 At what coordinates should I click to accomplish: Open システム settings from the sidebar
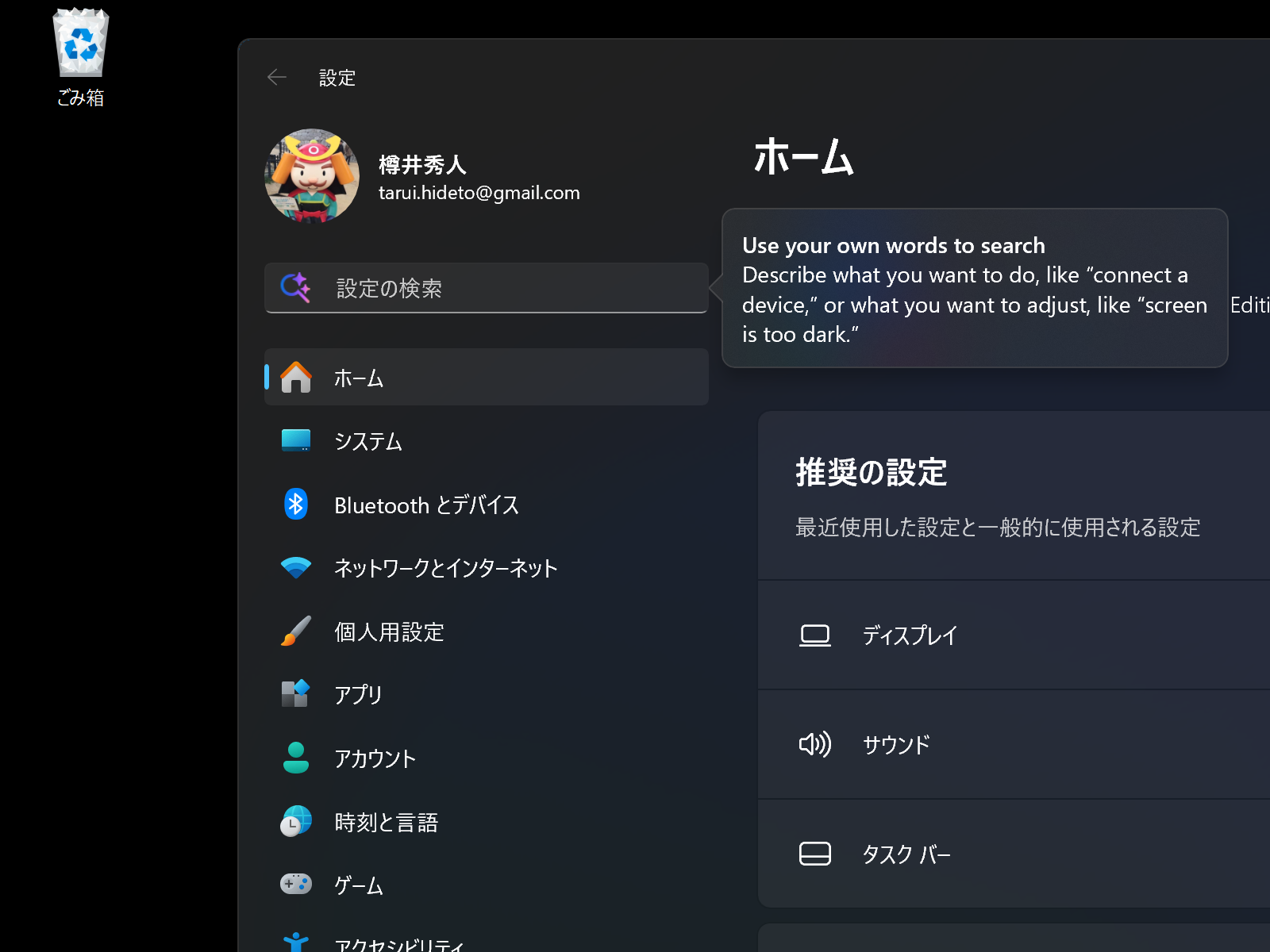click(x=369, y=441)
